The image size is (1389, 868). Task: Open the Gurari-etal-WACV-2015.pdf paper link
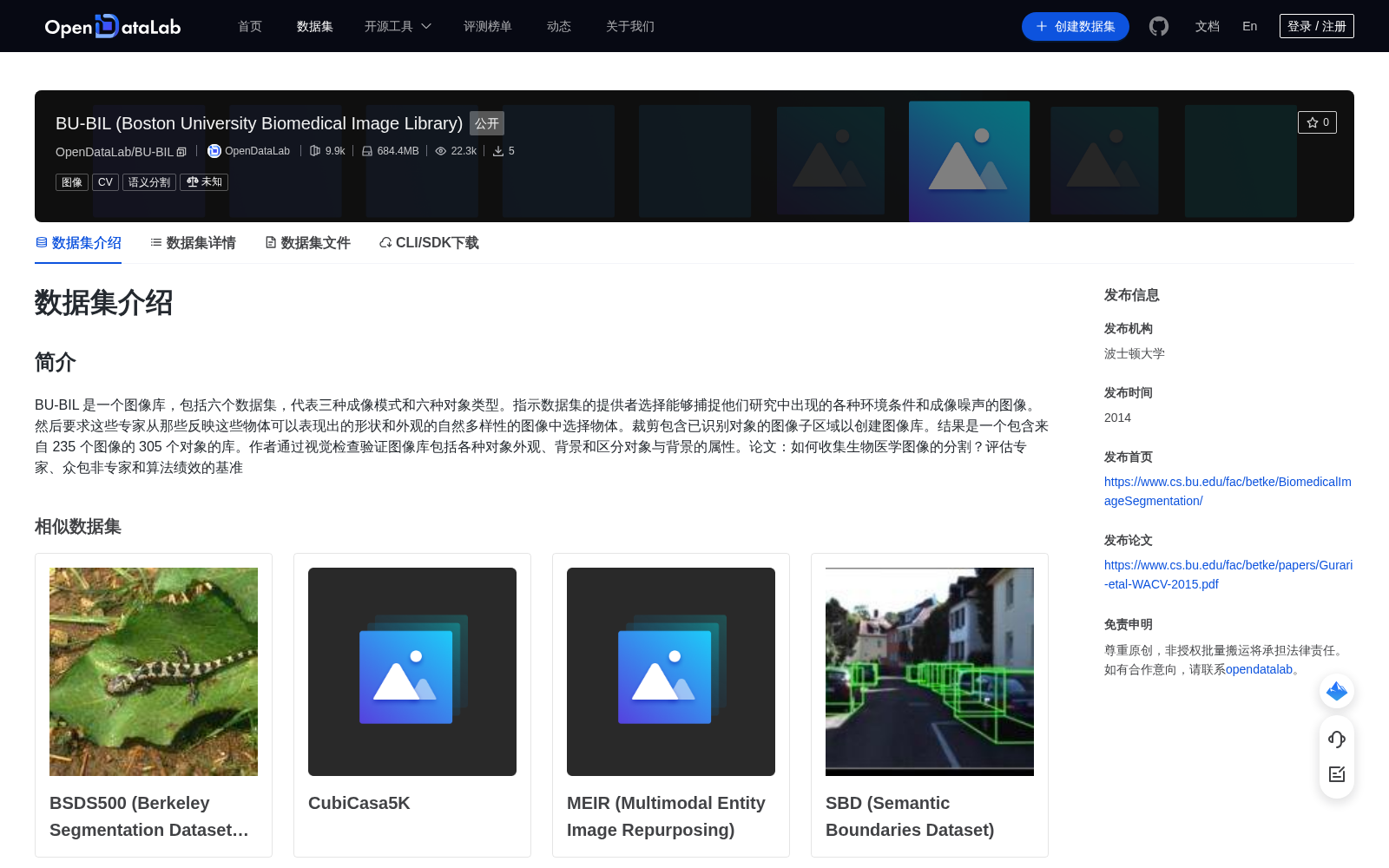click(x=1228, y=575)
